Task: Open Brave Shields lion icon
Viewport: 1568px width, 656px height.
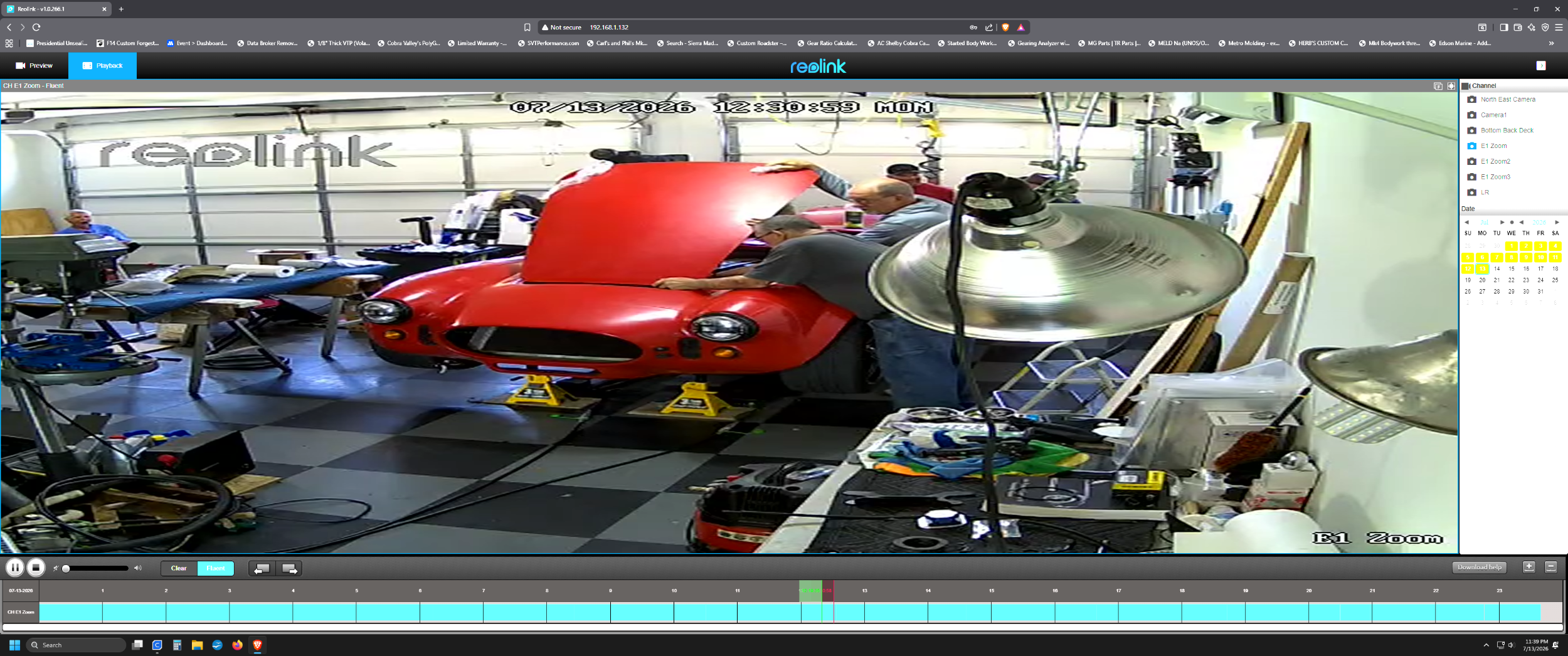Action: pyautogui.click(x=1005, y=27)
